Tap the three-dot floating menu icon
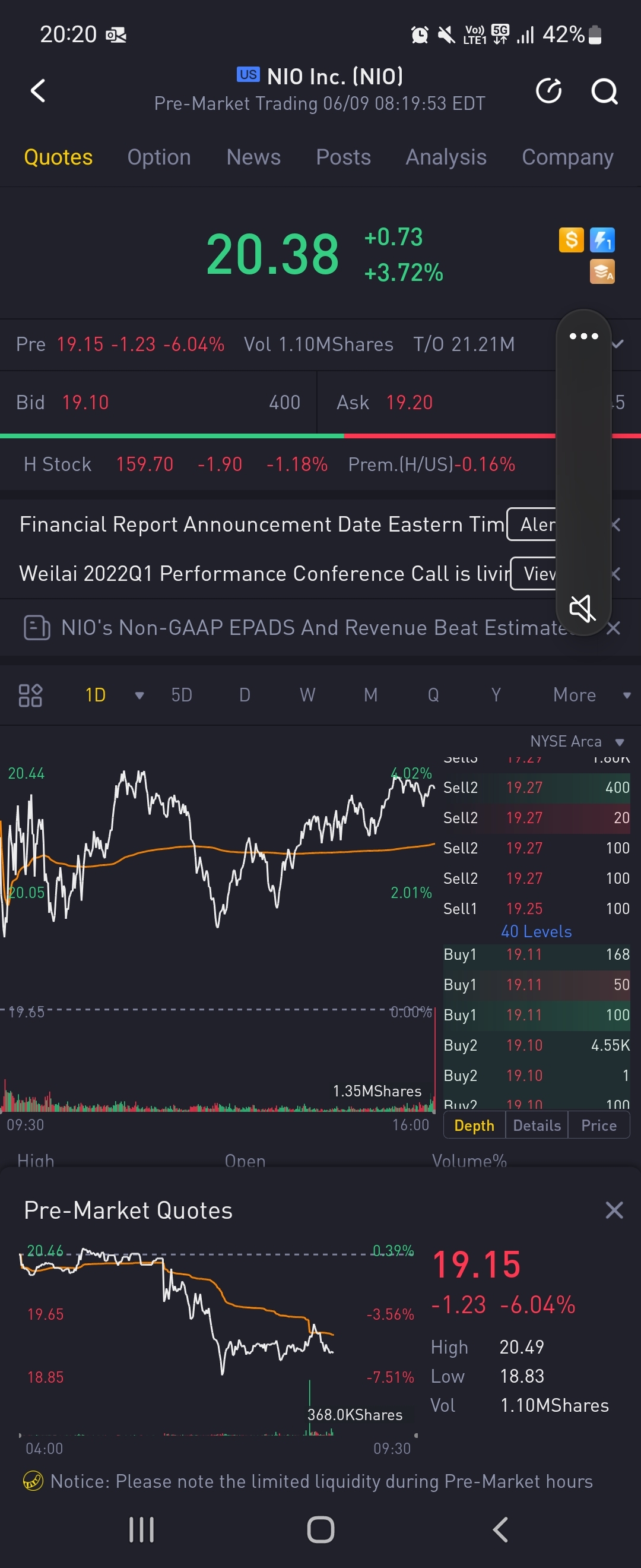Screen dimensions: 641x1568 [583, 336]
